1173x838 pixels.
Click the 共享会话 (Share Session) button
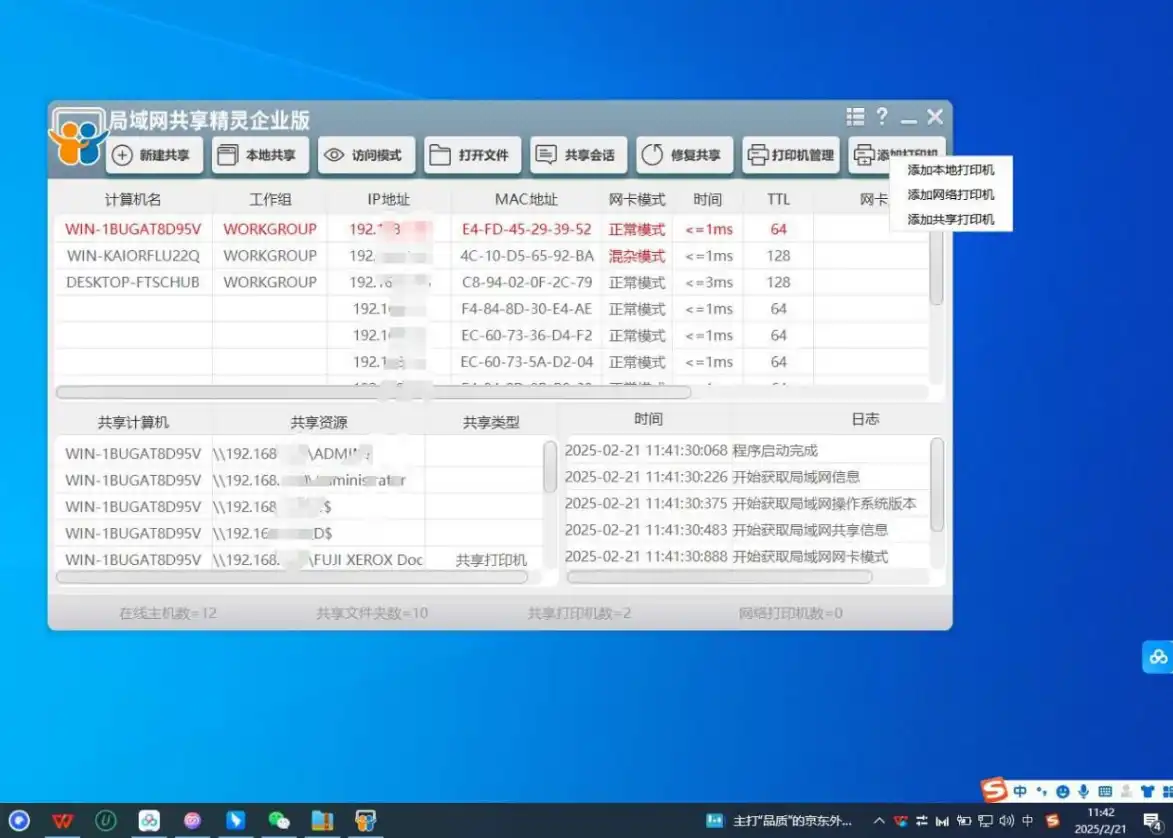(578, 155)
